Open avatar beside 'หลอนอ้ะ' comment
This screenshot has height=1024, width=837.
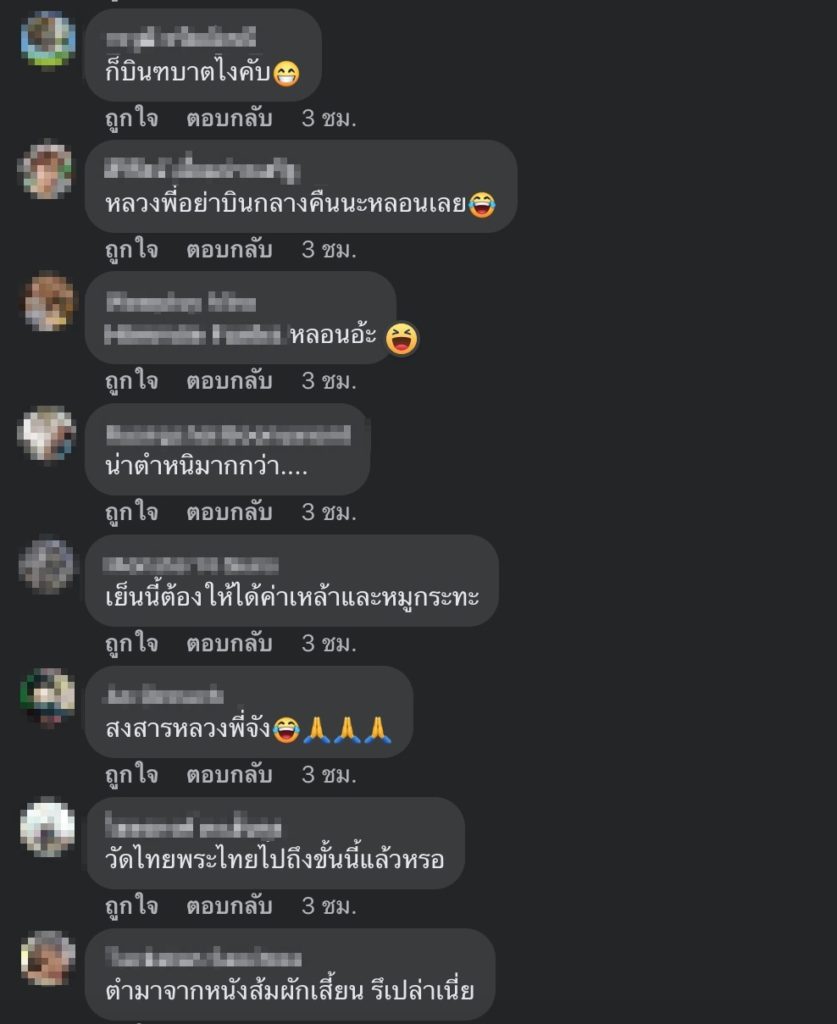point(48,302)
